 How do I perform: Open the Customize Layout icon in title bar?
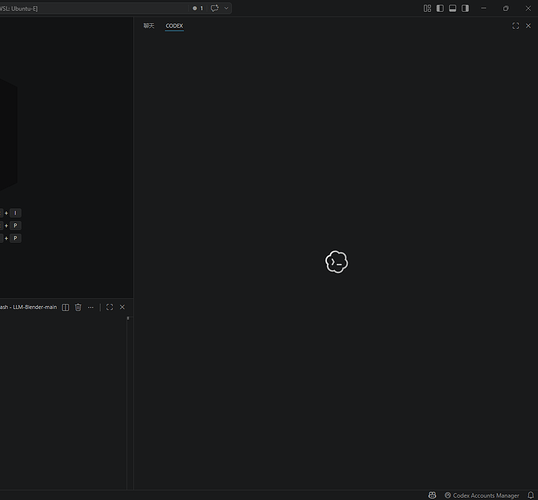click(x=427, y=8)
